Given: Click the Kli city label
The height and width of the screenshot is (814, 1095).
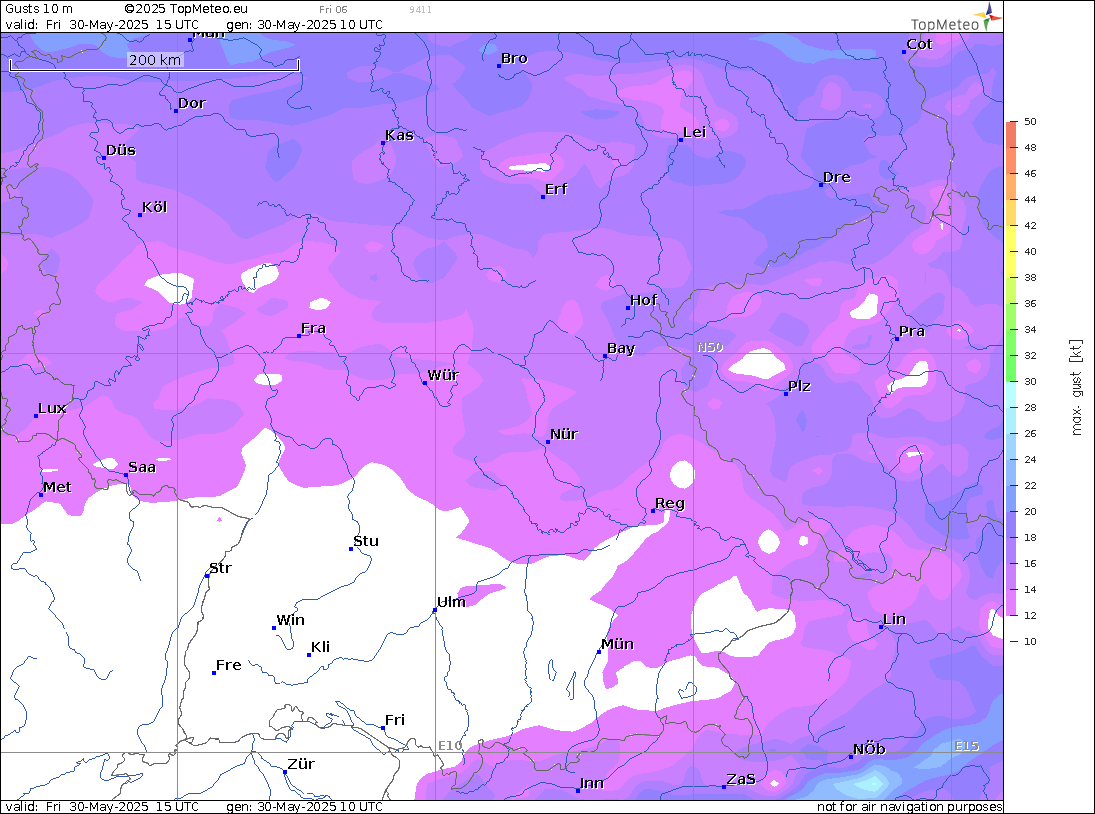Looking at the screenshot, I should click(320, 647).
